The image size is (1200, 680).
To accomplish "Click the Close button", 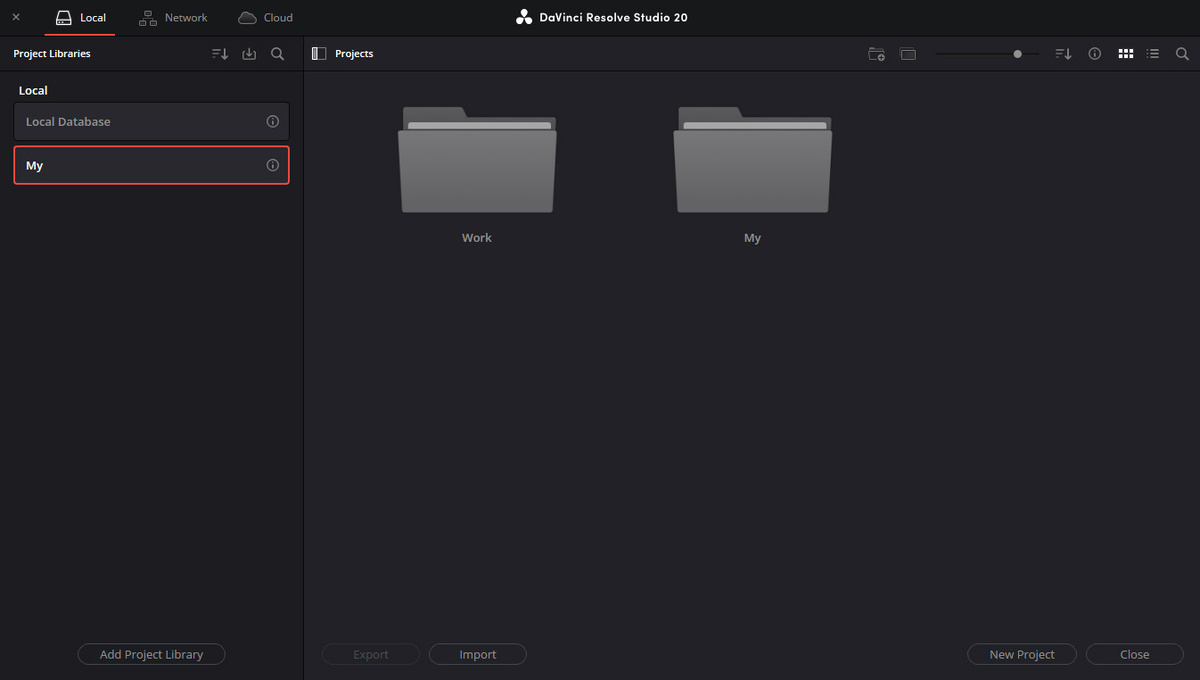I will coord(1134,654).
